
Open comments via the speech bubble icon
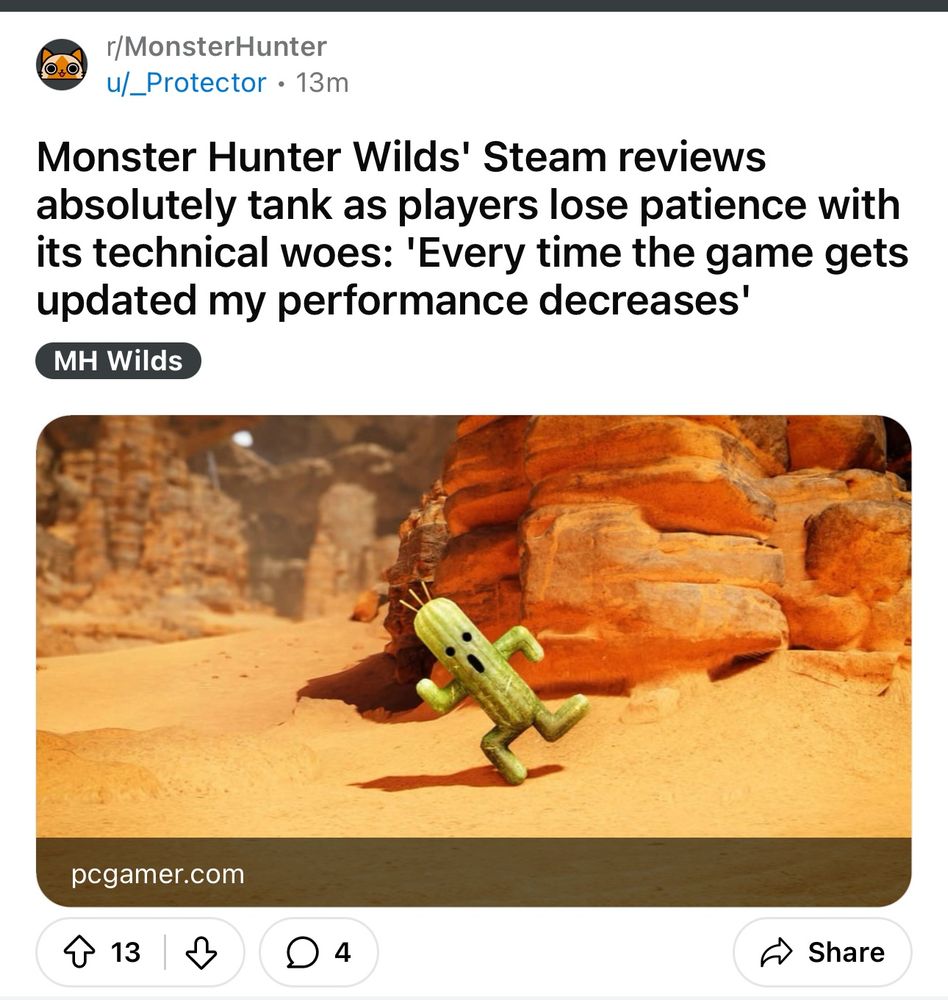pos(302,952)
